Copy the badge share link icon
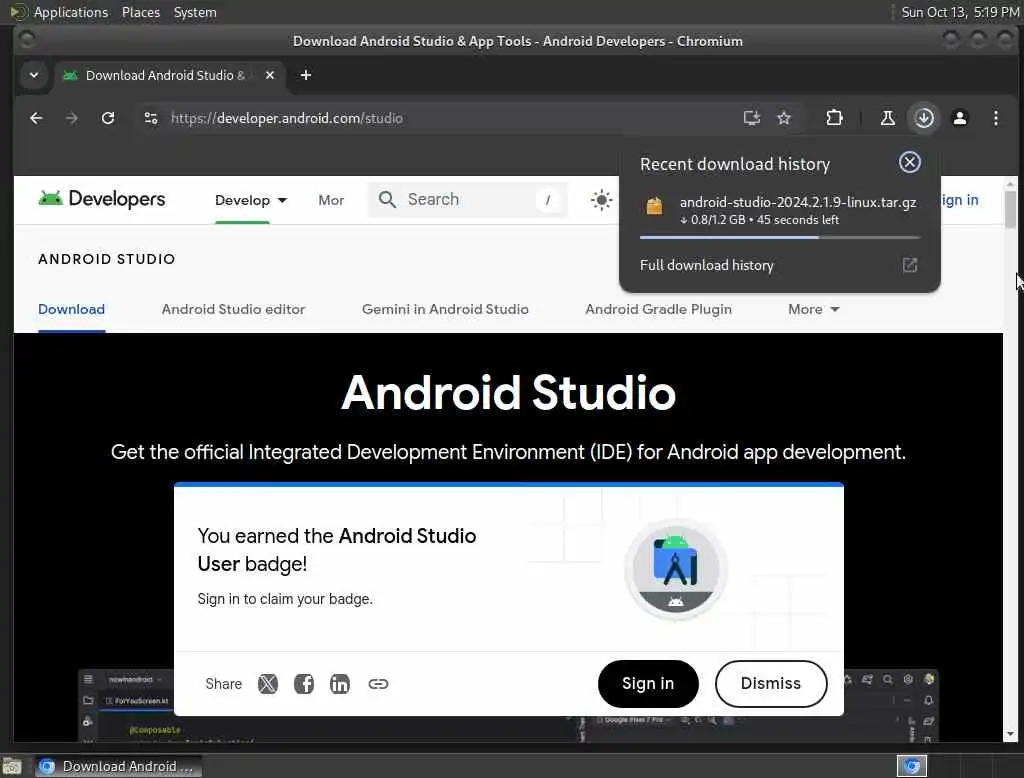Image resolution: width=1024 pixels, height=778 pixels. (x=378, y=684)
